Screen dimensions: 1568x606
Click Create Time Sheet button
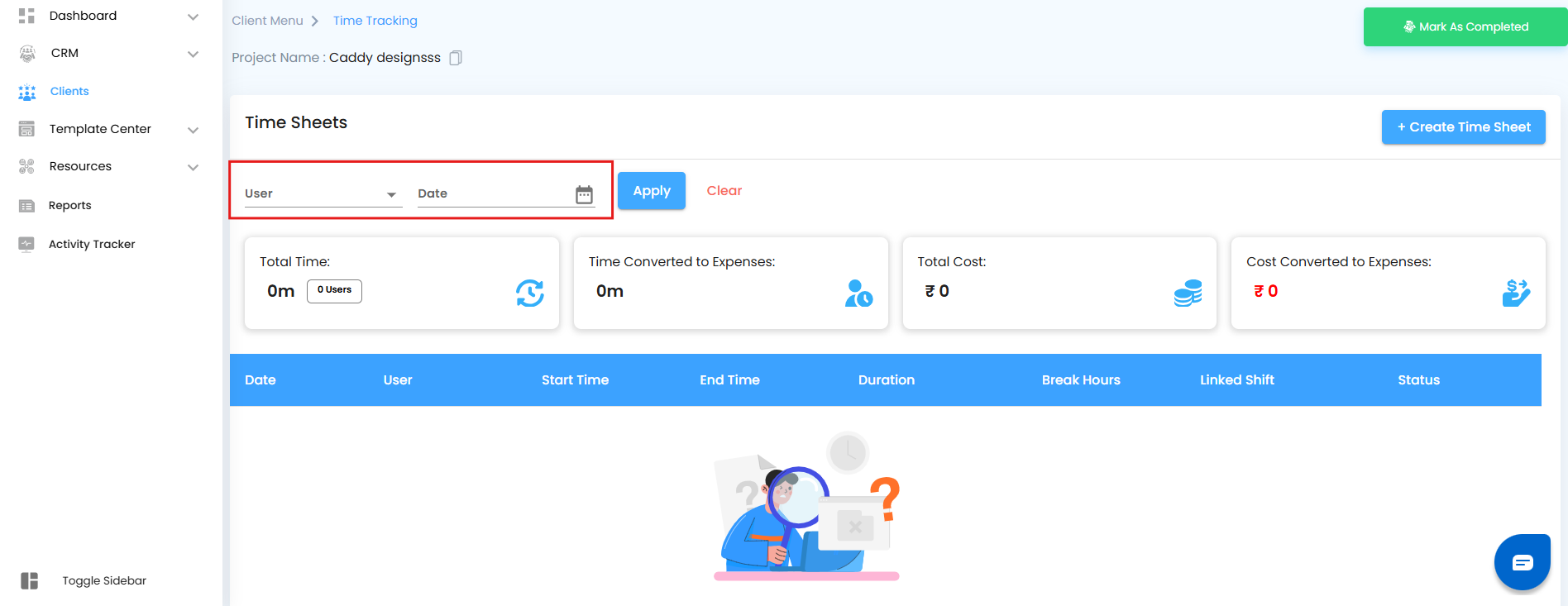click(x=1463, y=126)
